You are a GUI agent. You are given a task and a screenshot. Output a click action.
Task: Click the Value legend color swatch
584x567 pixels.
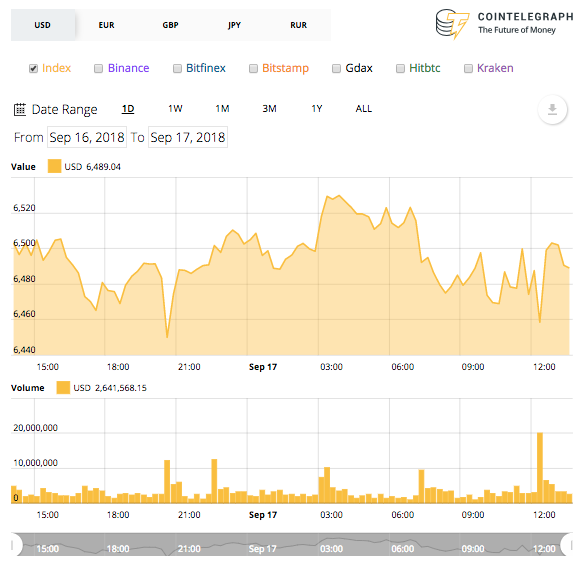coord(54,166)
